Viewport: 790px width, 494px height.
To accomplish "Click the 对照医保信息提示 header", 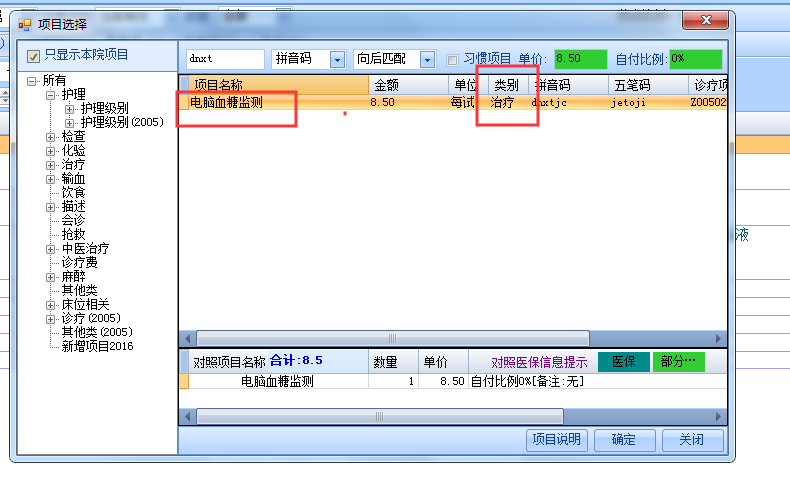I will coord(539,362).
